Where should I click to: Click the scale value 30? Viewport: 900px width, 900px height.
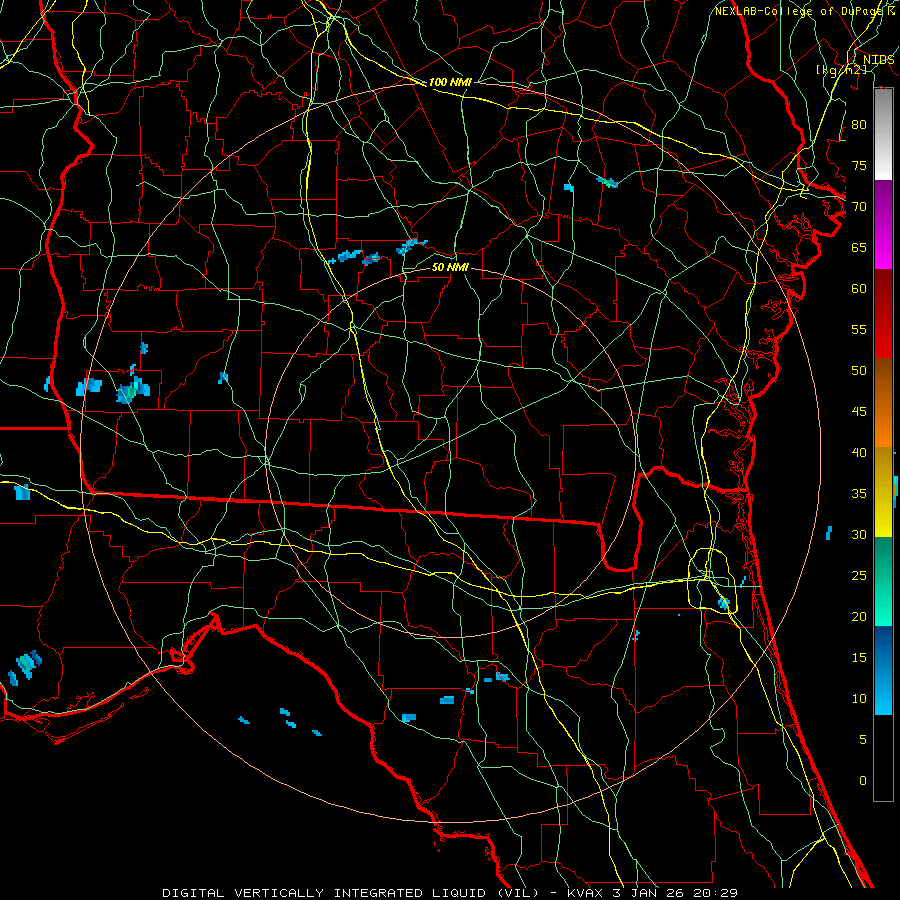[x=859, y=534]
